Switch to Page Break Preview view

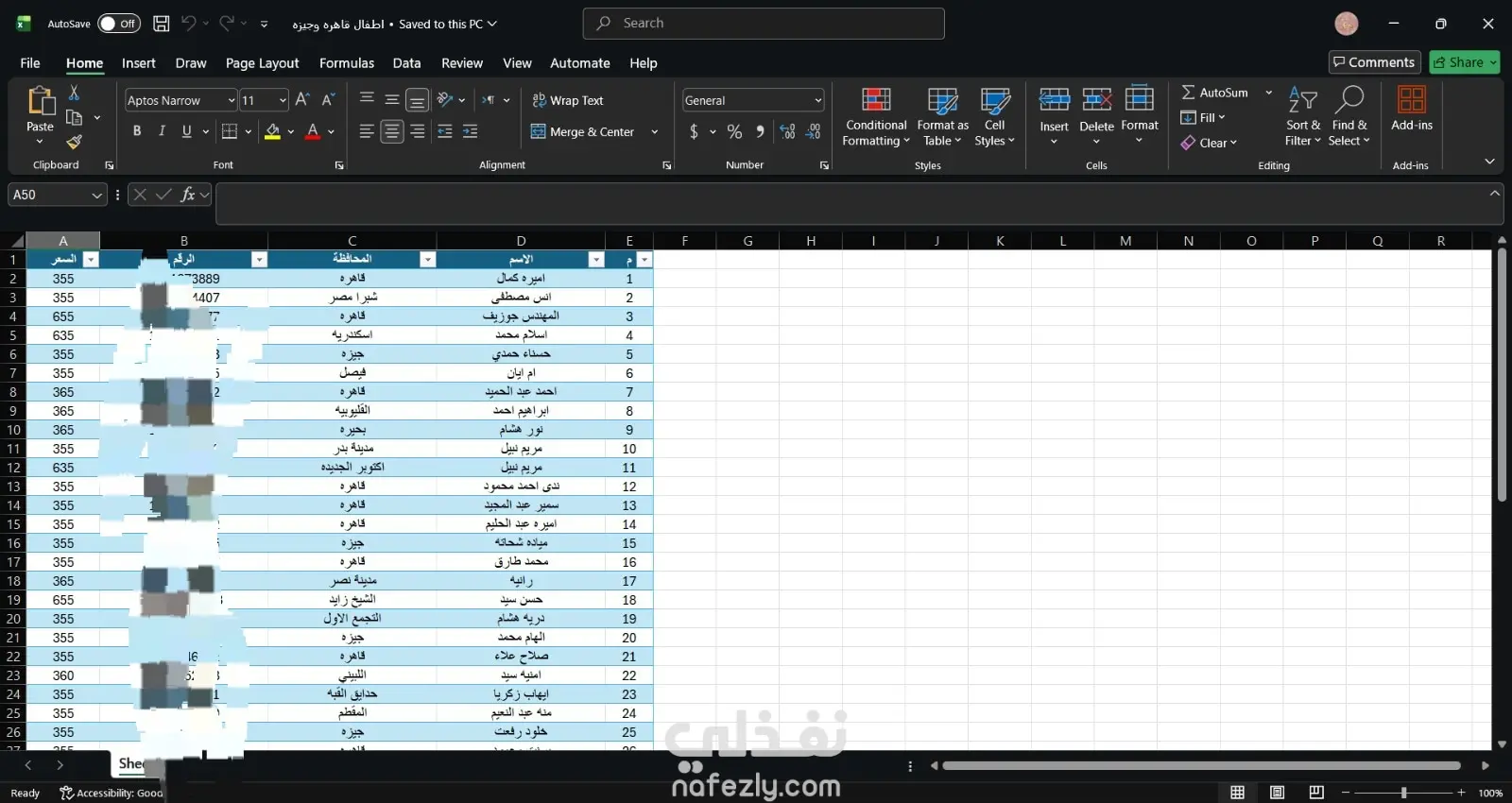pos(1316,792)
